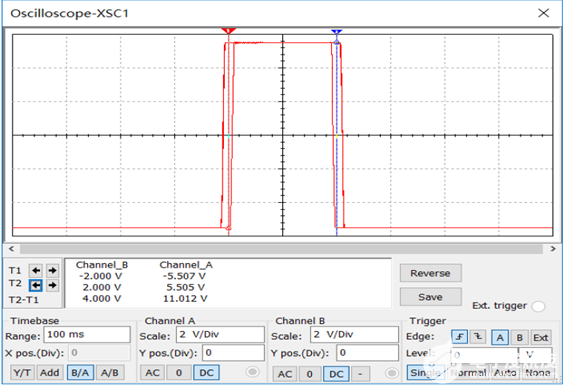Move cursor T1 right with arrow
Viewport: 563px width, 385px height.
coord(52,270)
